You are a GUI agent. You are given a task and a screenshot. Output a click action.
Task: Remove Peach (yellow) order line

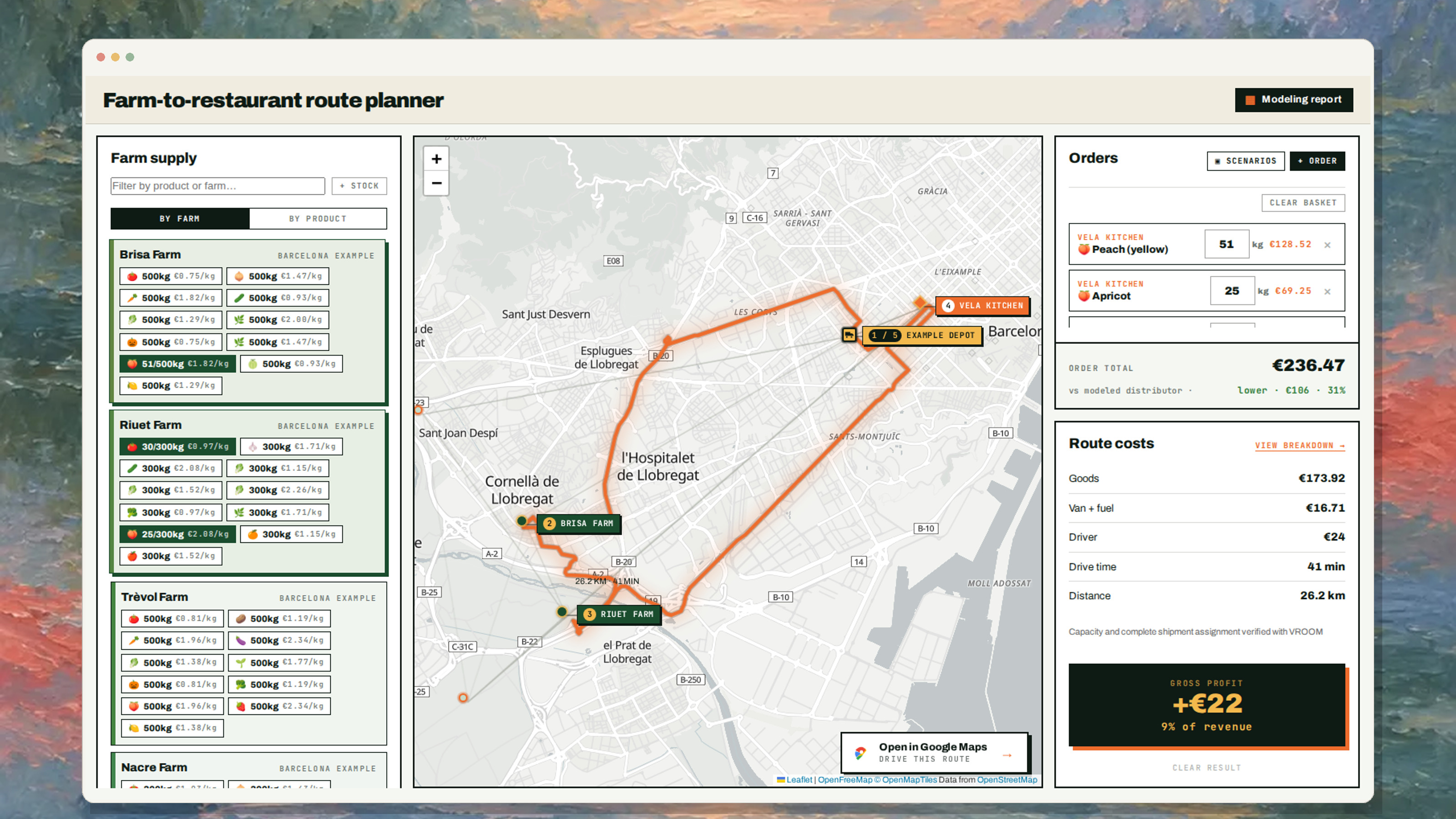tap(1327, 245)
